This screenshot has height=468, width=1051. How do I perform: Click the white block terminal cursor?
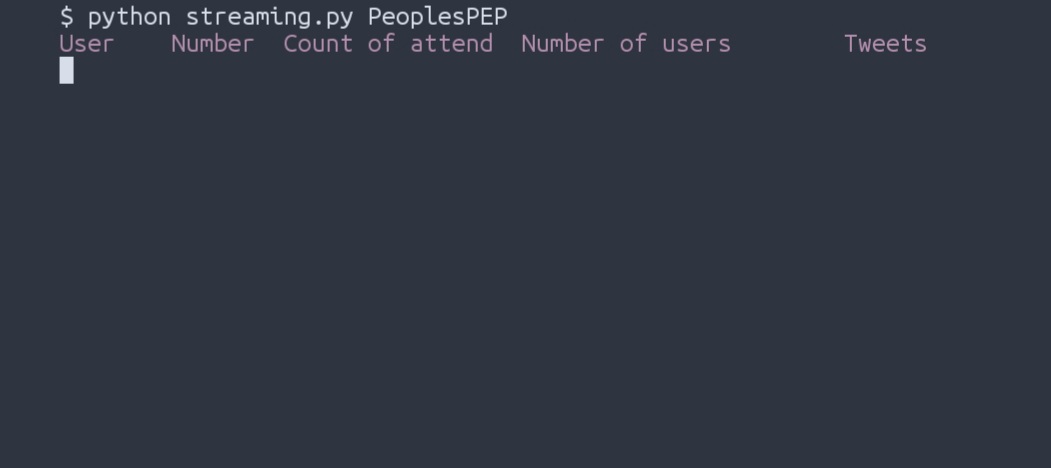66,70
